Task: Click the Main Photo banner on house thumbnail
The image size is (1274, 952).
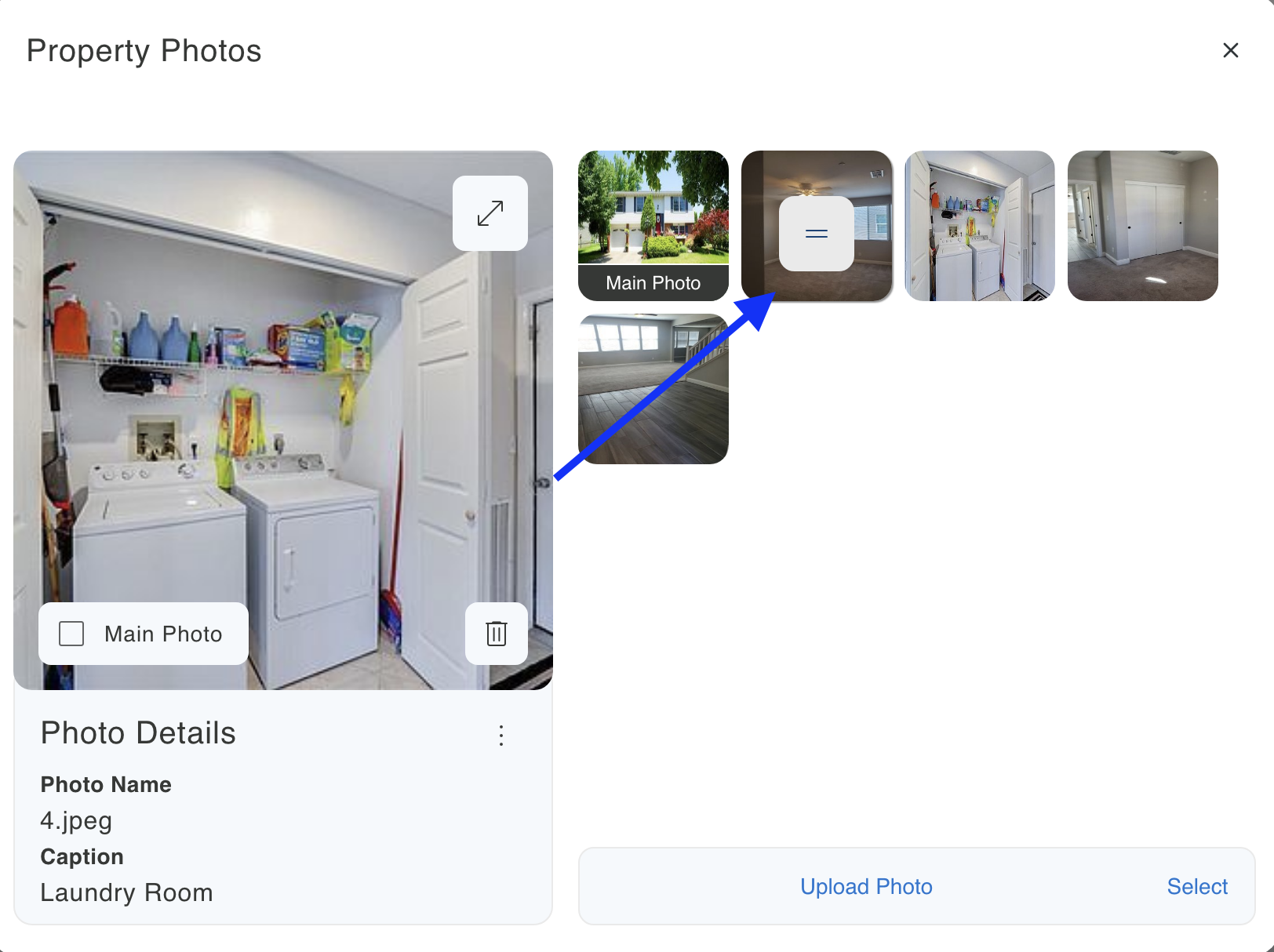Action: point(653,283)
